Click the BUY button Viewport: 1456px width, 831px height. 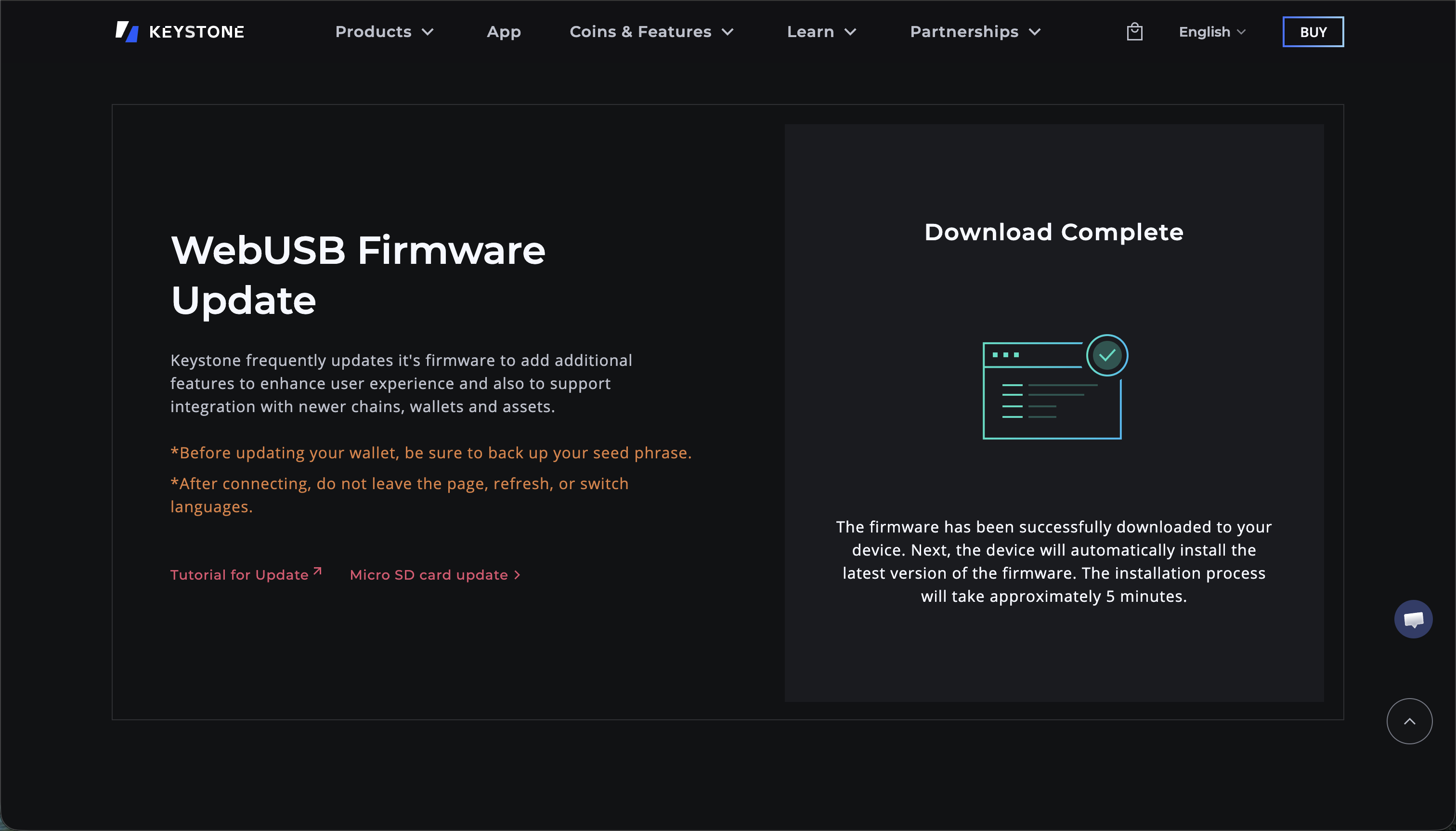(x=1313, y=32)
